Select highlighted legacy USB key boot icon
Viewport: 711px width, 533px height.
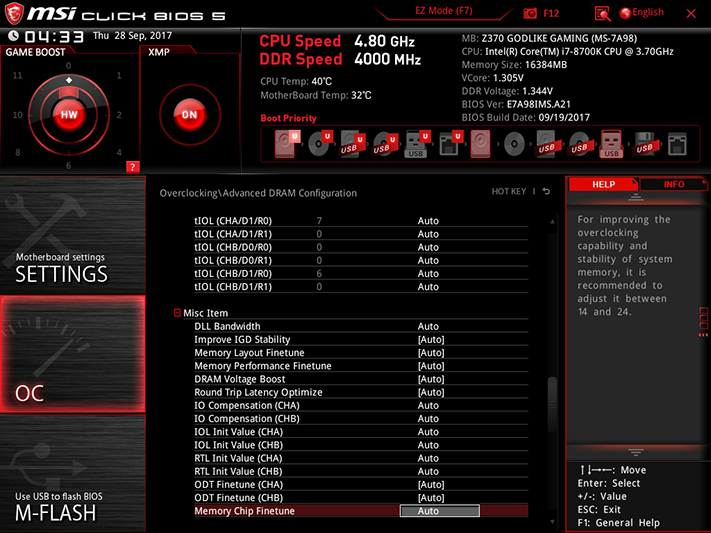tap(611, 144)
